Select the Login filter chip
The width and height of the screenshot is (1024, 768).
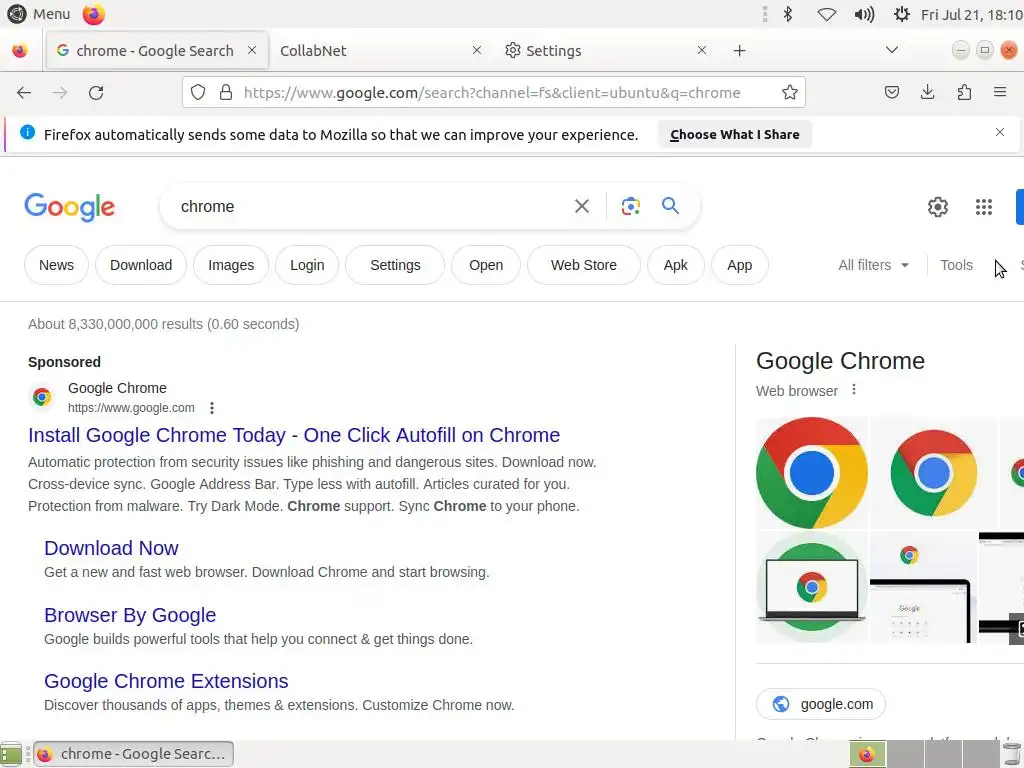307,265
